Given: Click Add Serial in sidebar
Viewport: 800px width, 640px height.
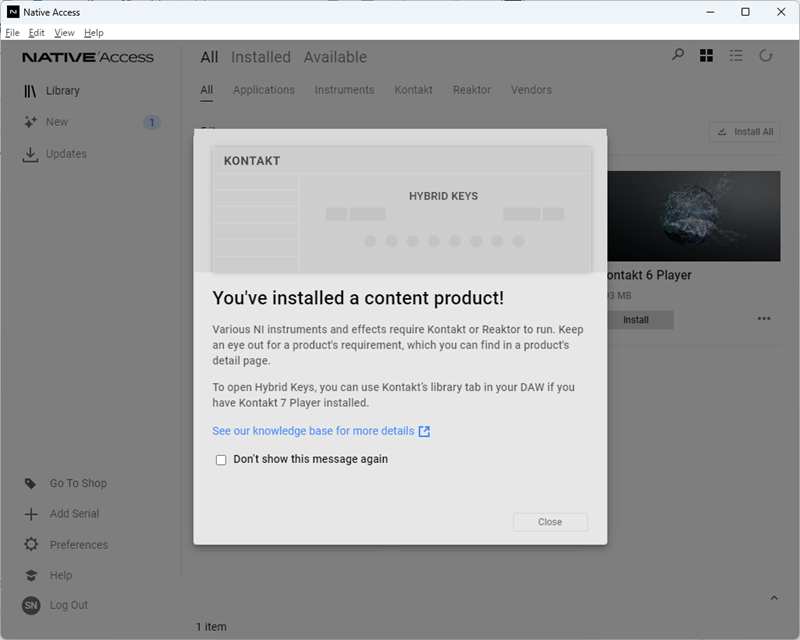Looking at the screenshot, I should (x=74, y=514).
